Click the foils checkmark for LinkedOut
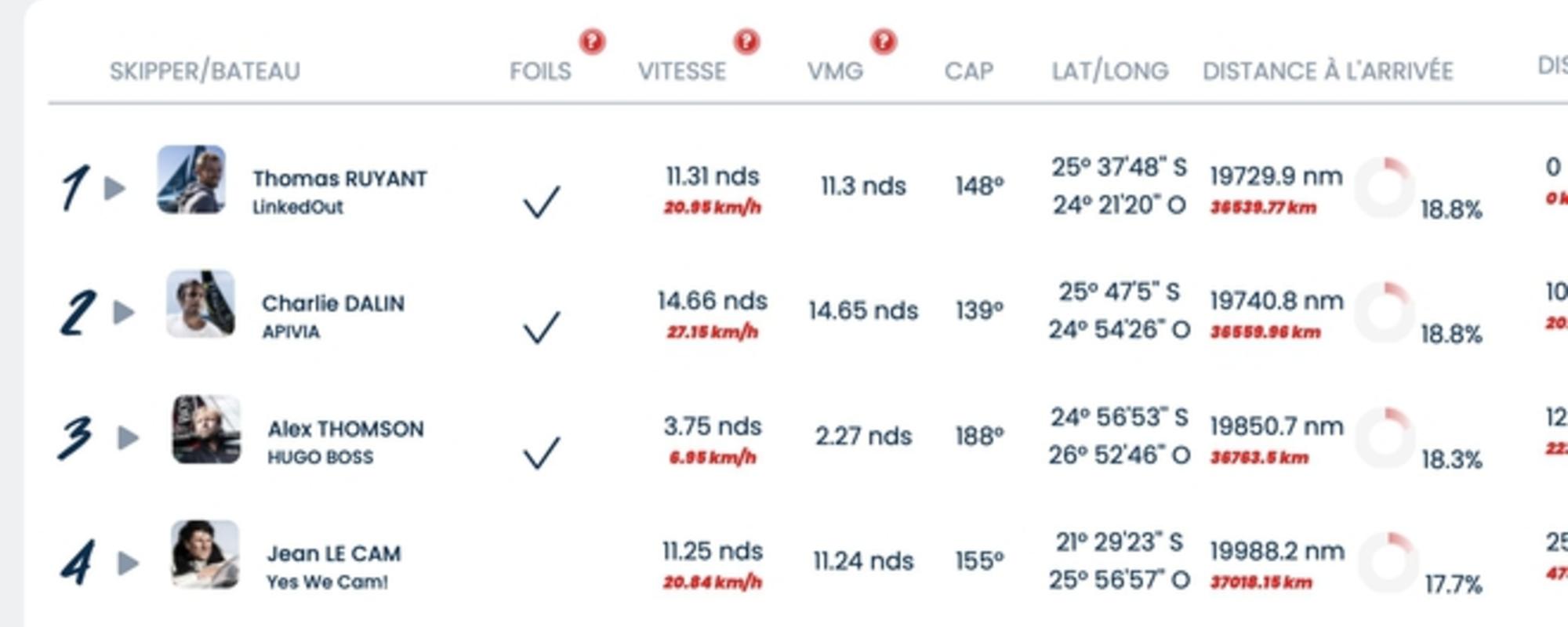 pos(541,202)
